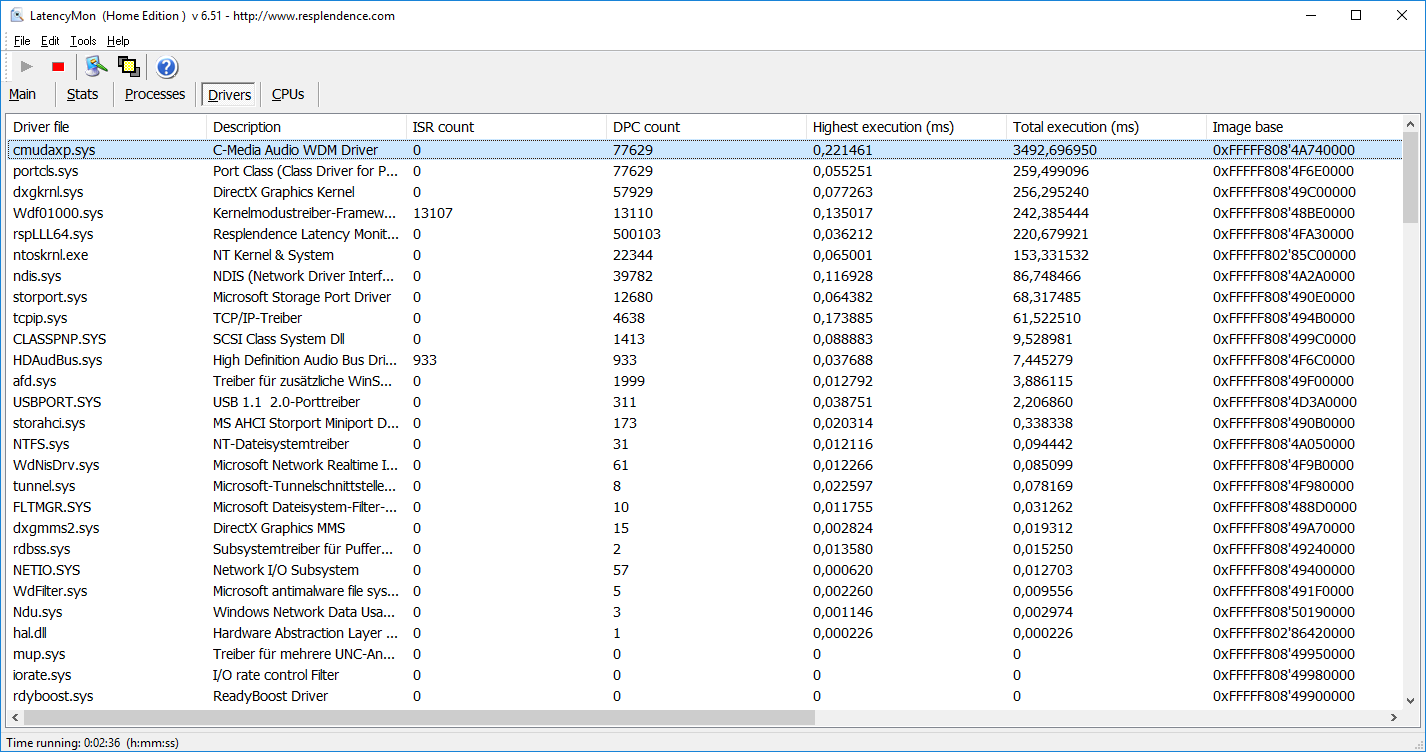
Task: Click the vertical scrollbar up arrow
Action: tap(1410, 125)
